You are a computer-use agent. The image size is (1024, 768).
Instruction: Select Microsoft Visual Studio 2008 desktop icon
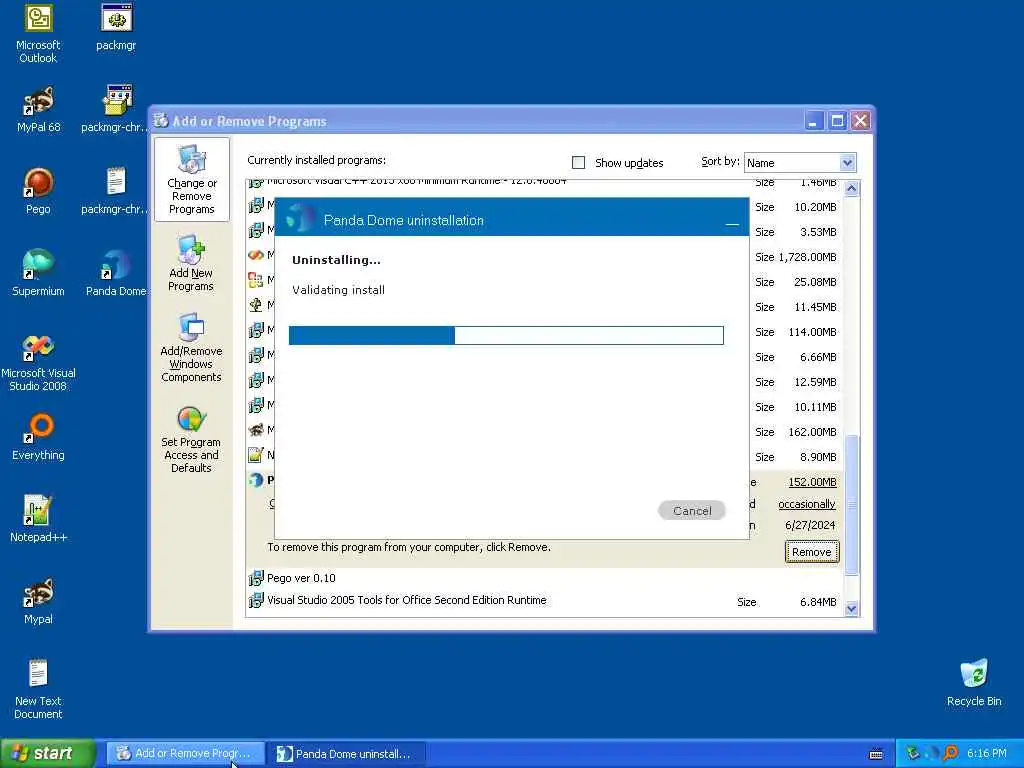tap(38, 362)
